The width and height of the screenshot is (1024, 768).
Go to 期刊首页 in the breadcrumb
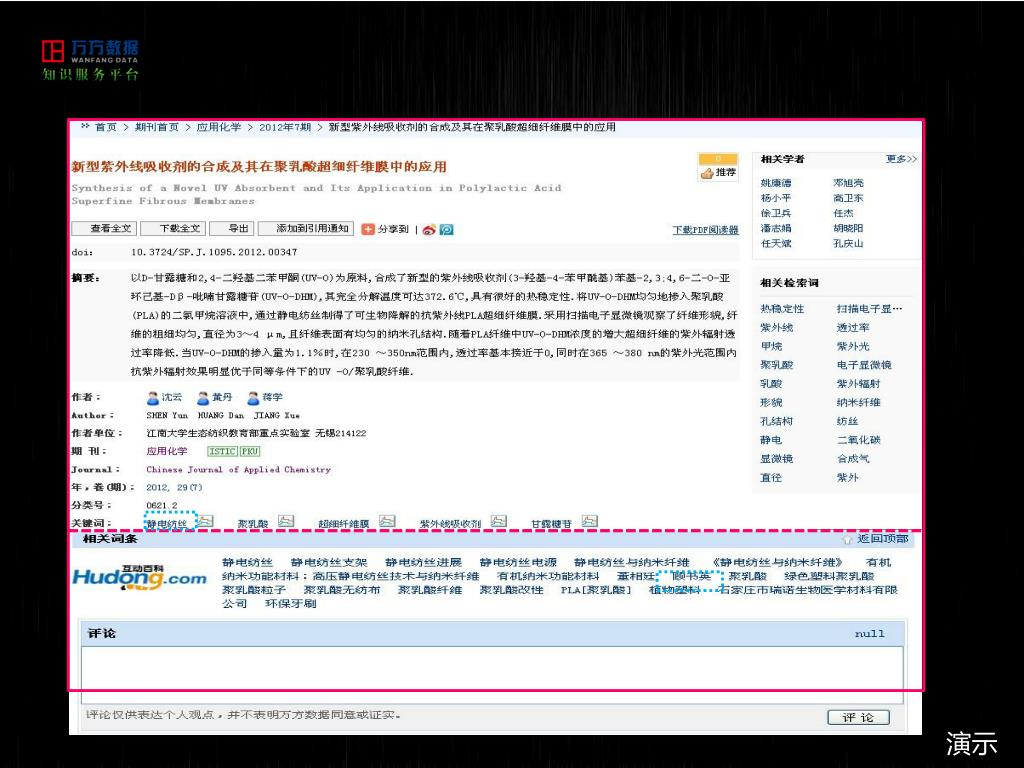point(157,127)
